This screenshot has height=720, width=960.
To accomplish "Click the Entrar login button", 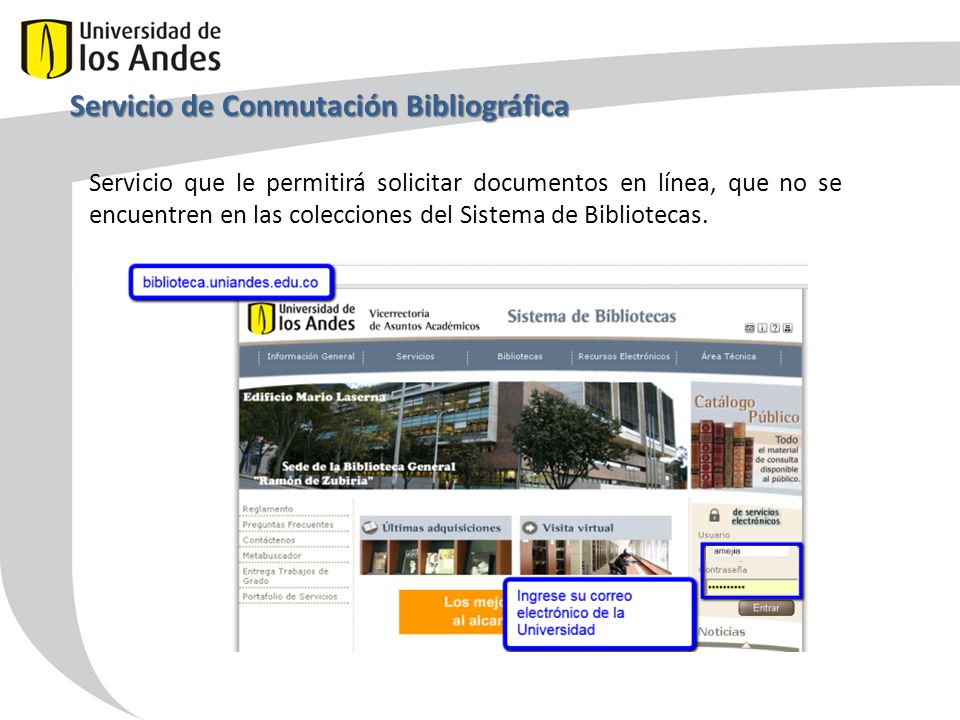I will point(766,608).
